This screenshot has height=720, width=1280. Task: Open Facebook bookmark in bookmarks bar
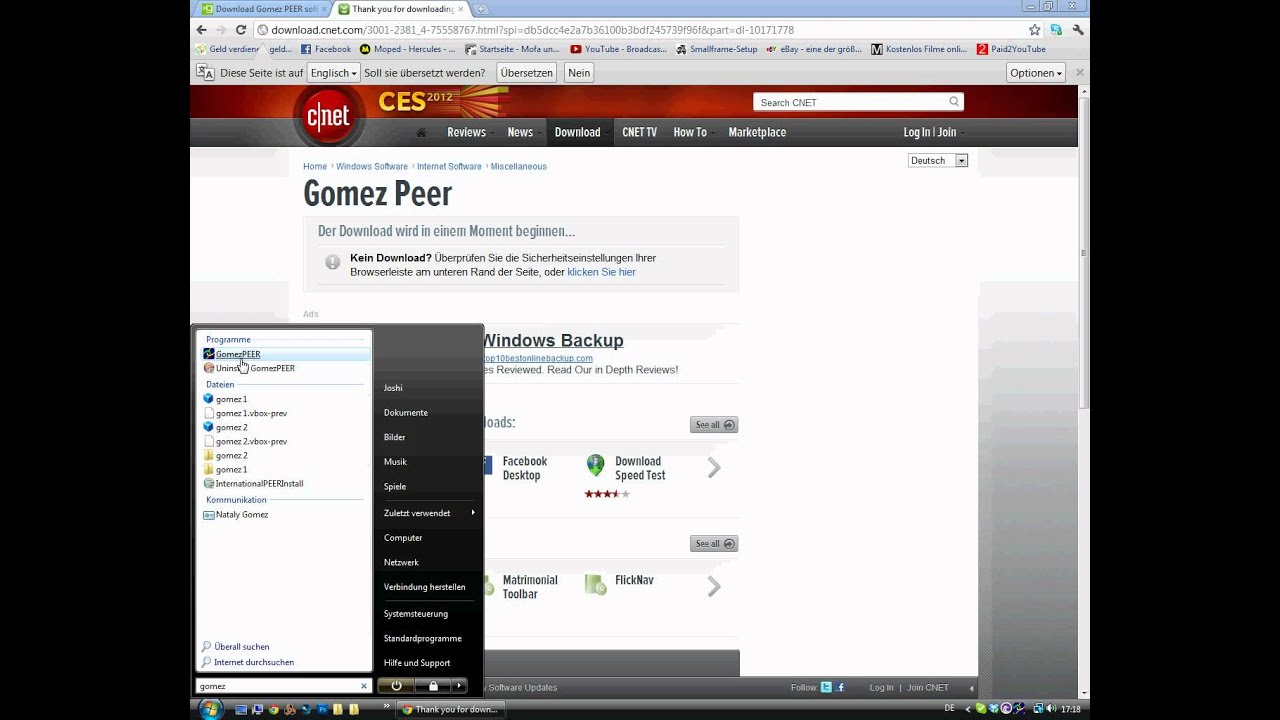coord(325,49)
